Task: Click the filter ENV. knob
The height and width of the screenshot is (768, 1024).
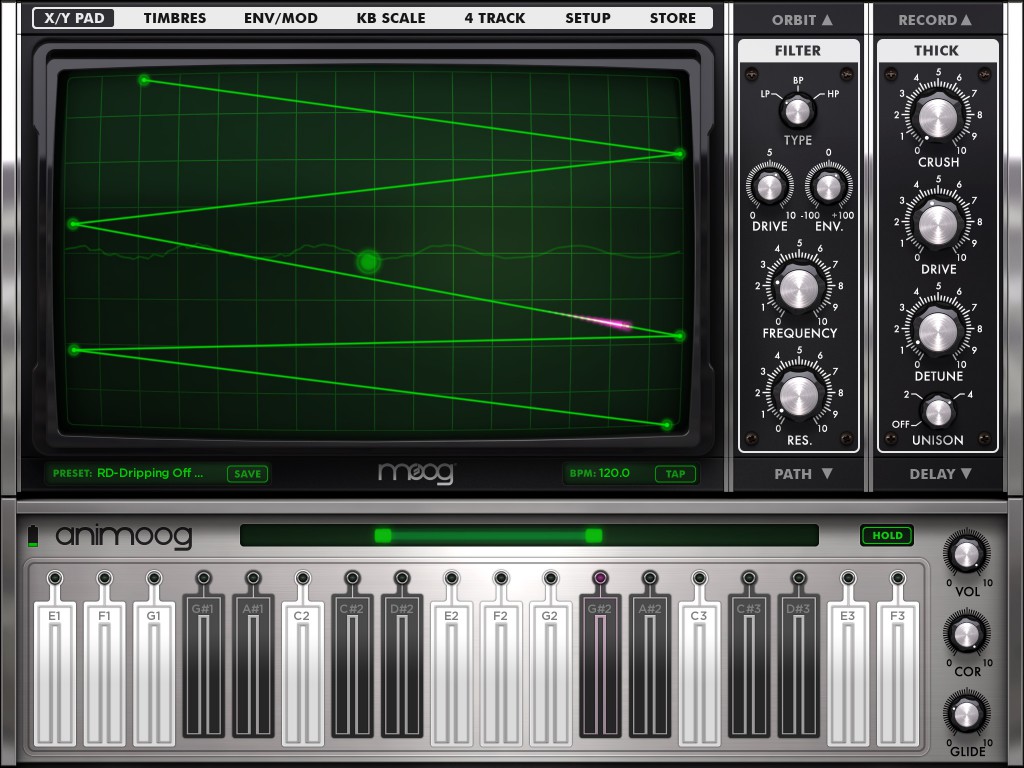Action: pos(829,187)
